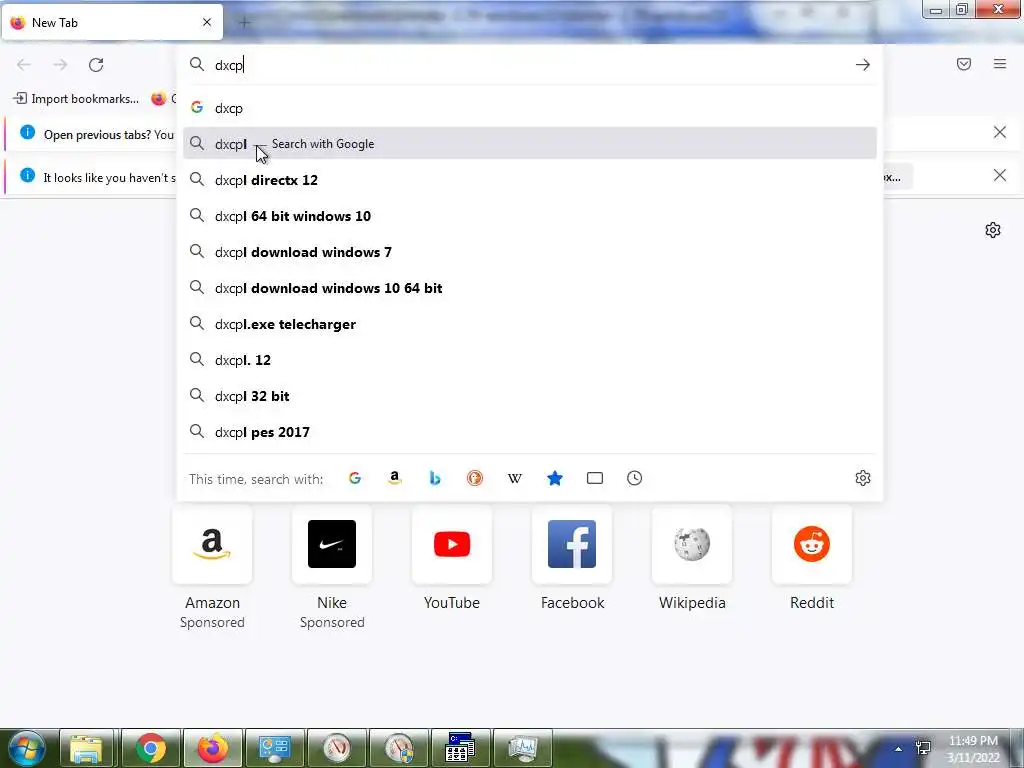
Task: Click the network icon in system tray
Action: (923, 748)
